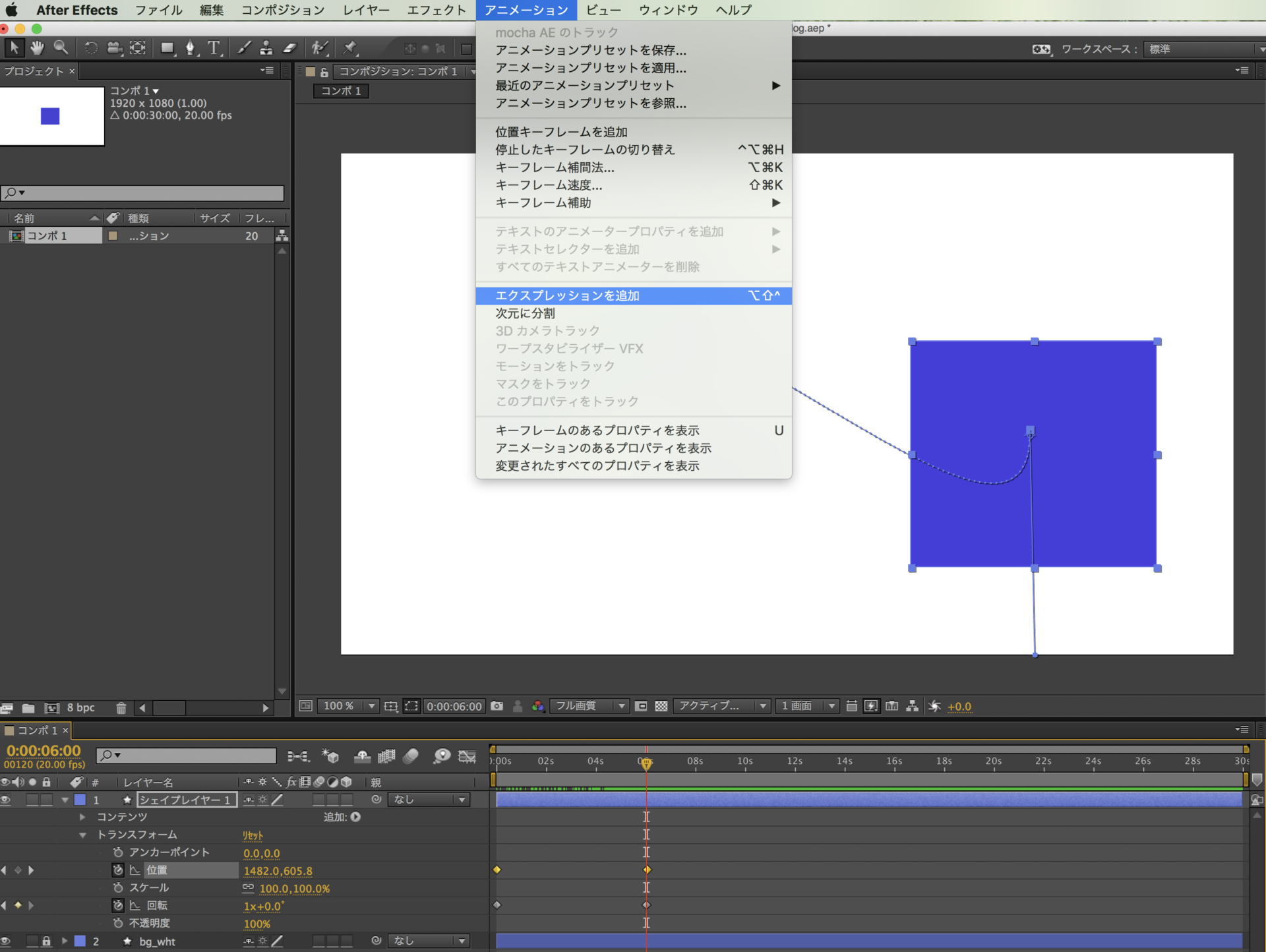Viewport: 1266px width, 952px height.
Task: Click the snapshot camera icon
Action: point(497,706)
